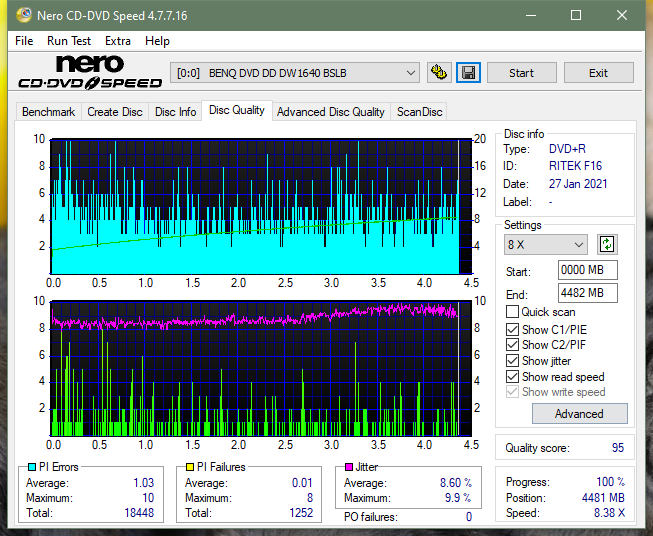Screen dimensions: 653x536
Task: Click the cyan PI Errors color swatch
Action: [x=32, y=467]
